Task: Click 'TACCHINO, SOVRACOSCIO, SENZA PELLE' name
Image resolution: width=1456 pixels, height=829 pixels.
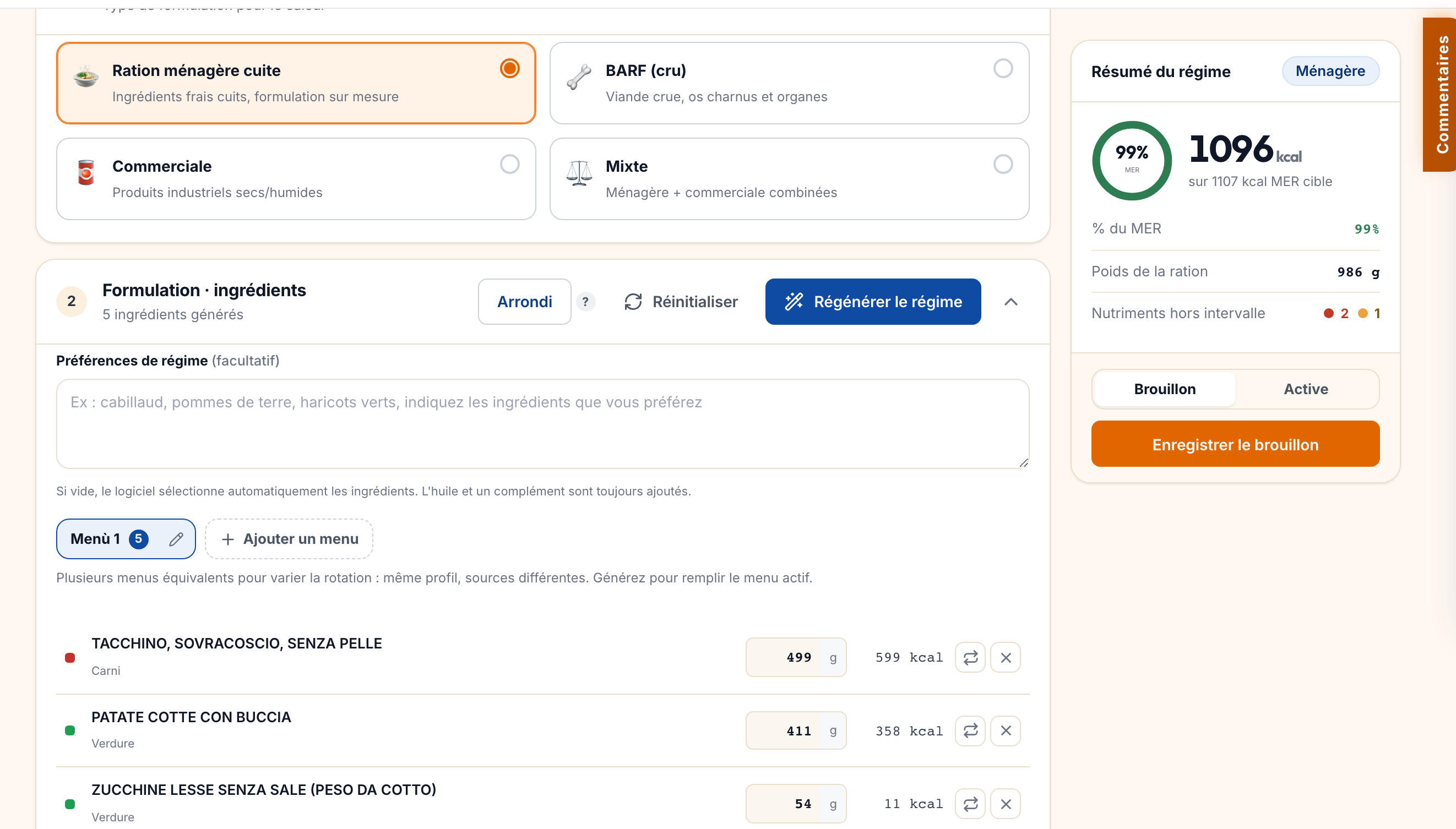Action: (237, 643)
